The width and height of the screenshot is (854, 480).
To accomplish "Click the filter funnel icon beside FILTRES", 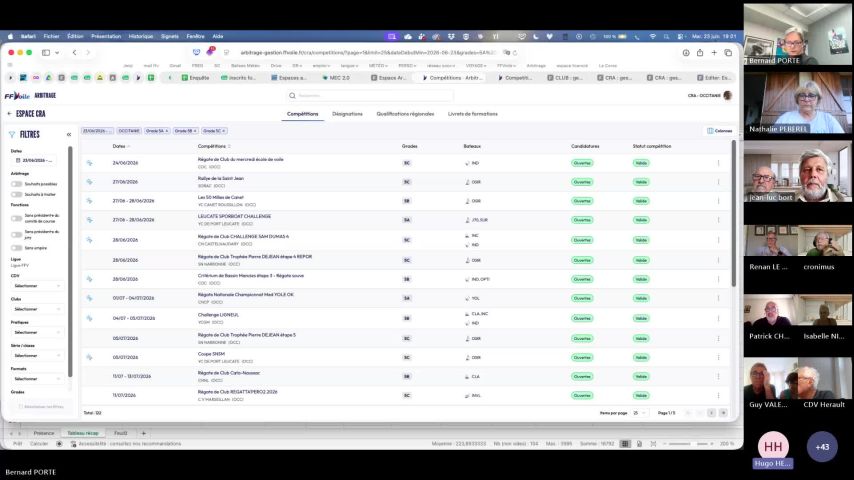I will point(12,134).
